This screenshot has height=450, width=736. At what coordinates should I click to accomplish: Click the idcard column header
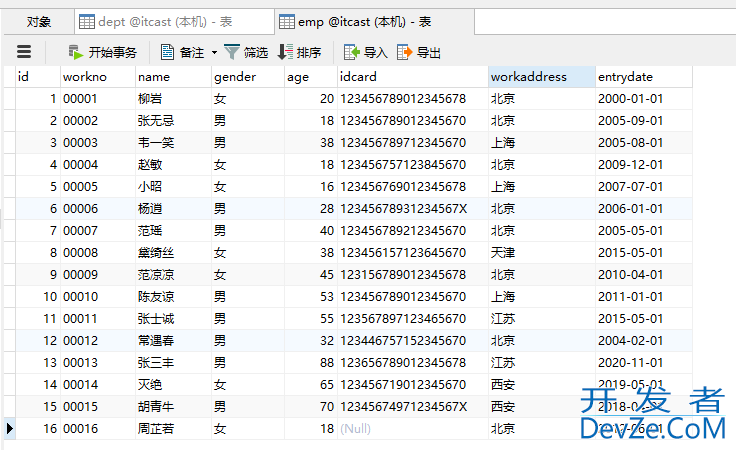tap(413, 77)
